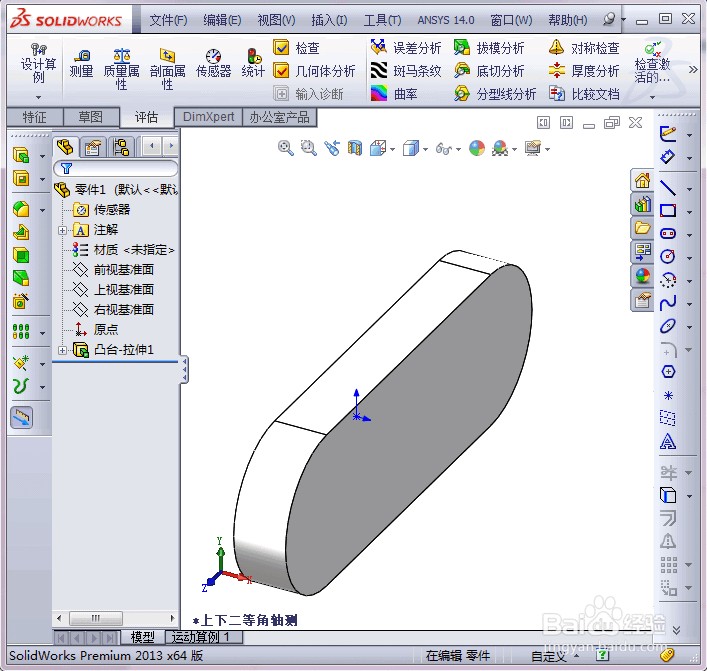The height and width of the screenshot is (671, 707).
Task: Open view settings dropdown arrow
Action: [x=547, y=149]
